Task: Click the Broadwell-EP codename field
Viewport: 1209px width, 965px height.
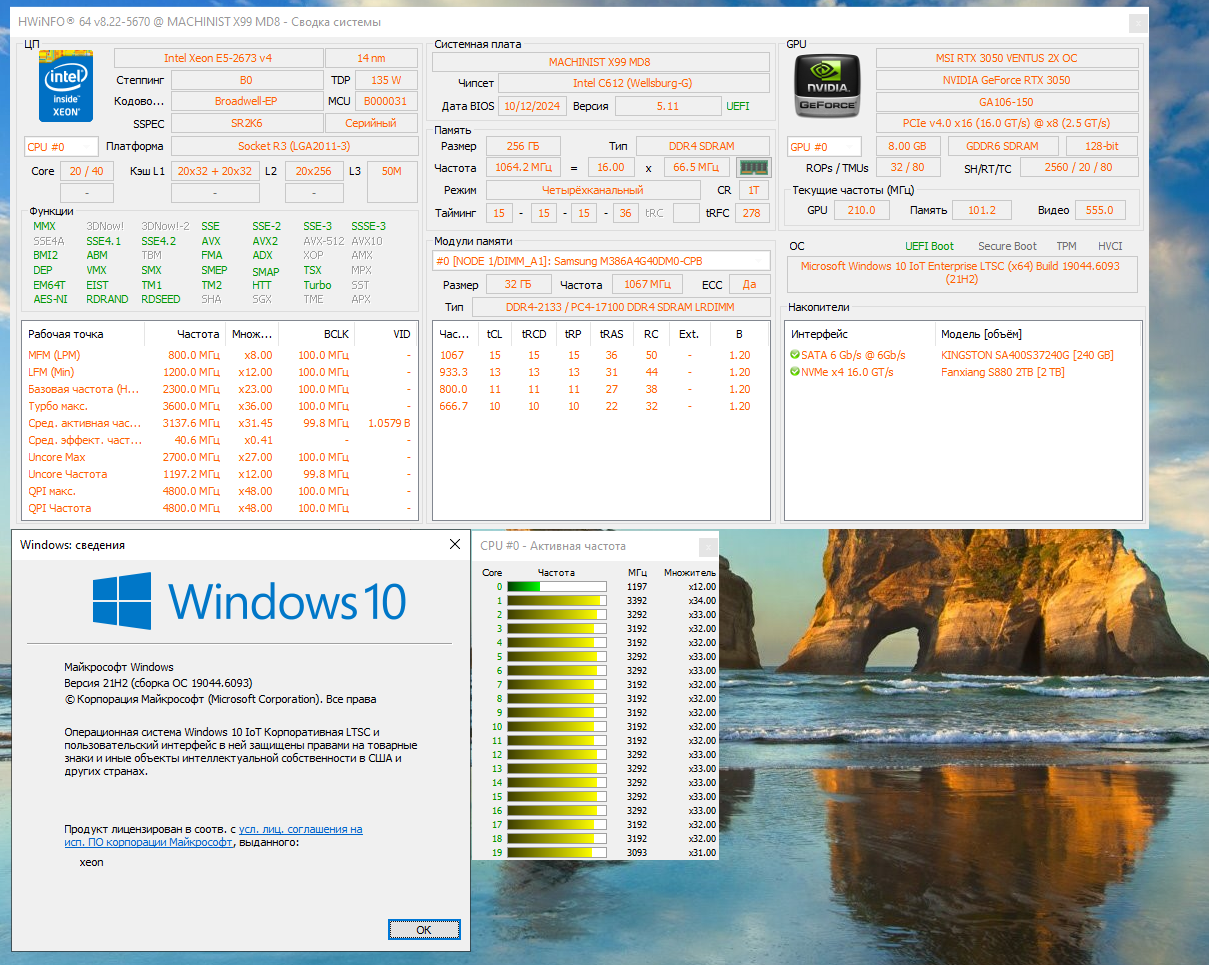Action: [246, 101]
